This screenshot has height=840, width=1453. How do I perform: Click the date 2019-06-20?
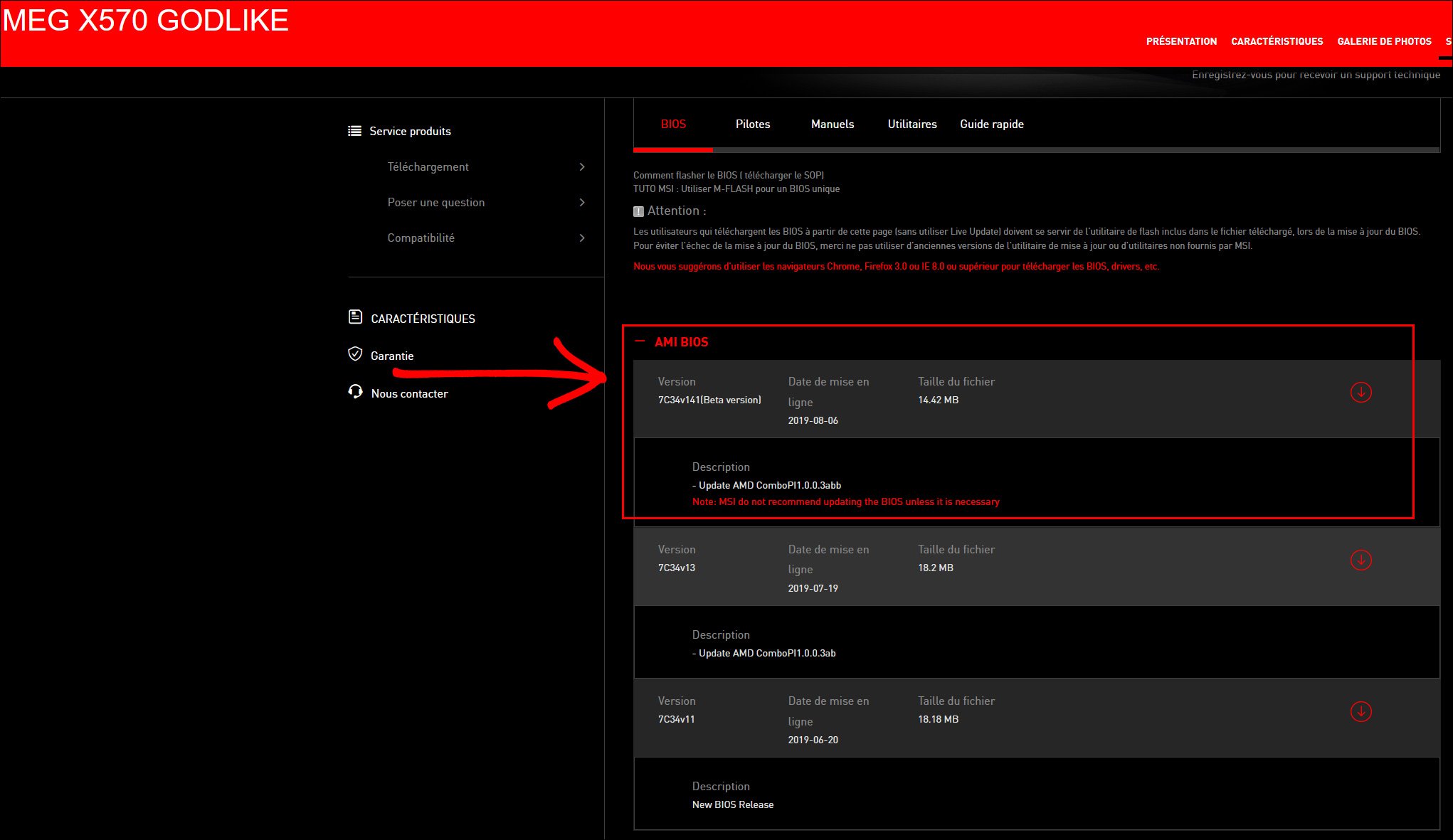coord(813,740)
